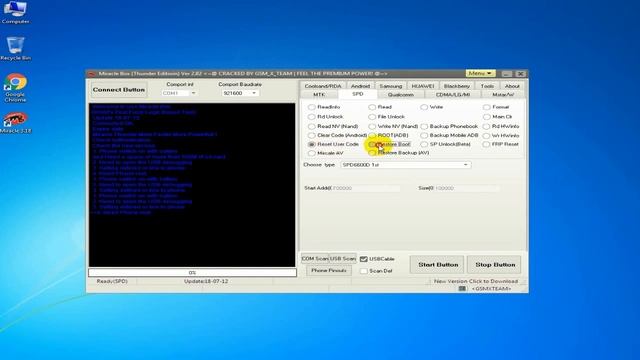This screenshot has width=640, height=360.
Task: Switch to the MTK tab
Action: coord(319,95)
